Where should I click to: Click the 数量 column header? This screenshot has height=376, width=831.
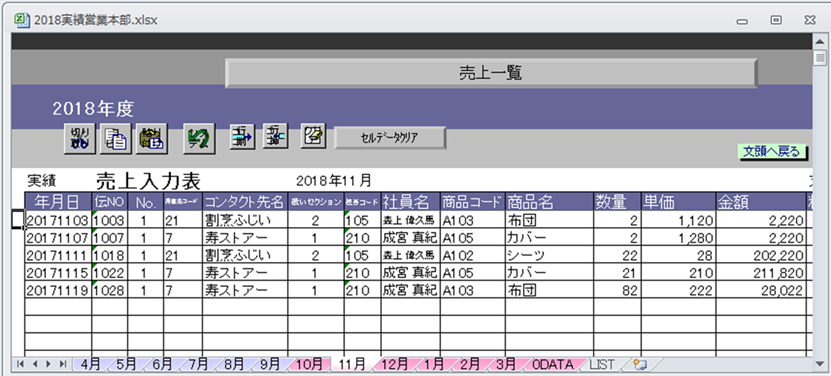click(x=617, y=202)
